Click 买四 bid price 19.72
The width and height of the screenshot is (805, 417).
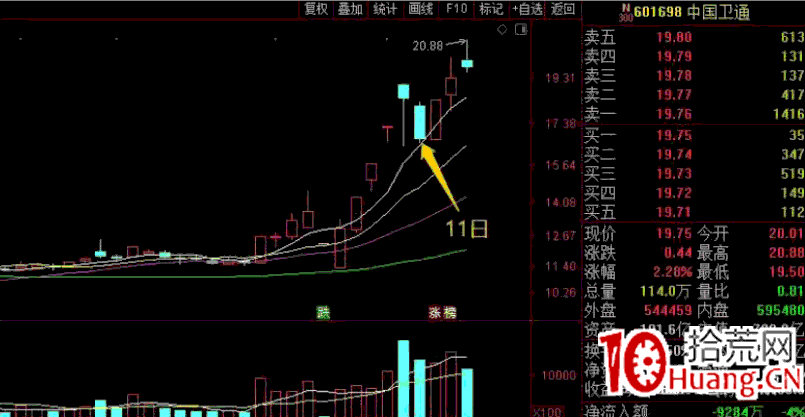(676, 193)
